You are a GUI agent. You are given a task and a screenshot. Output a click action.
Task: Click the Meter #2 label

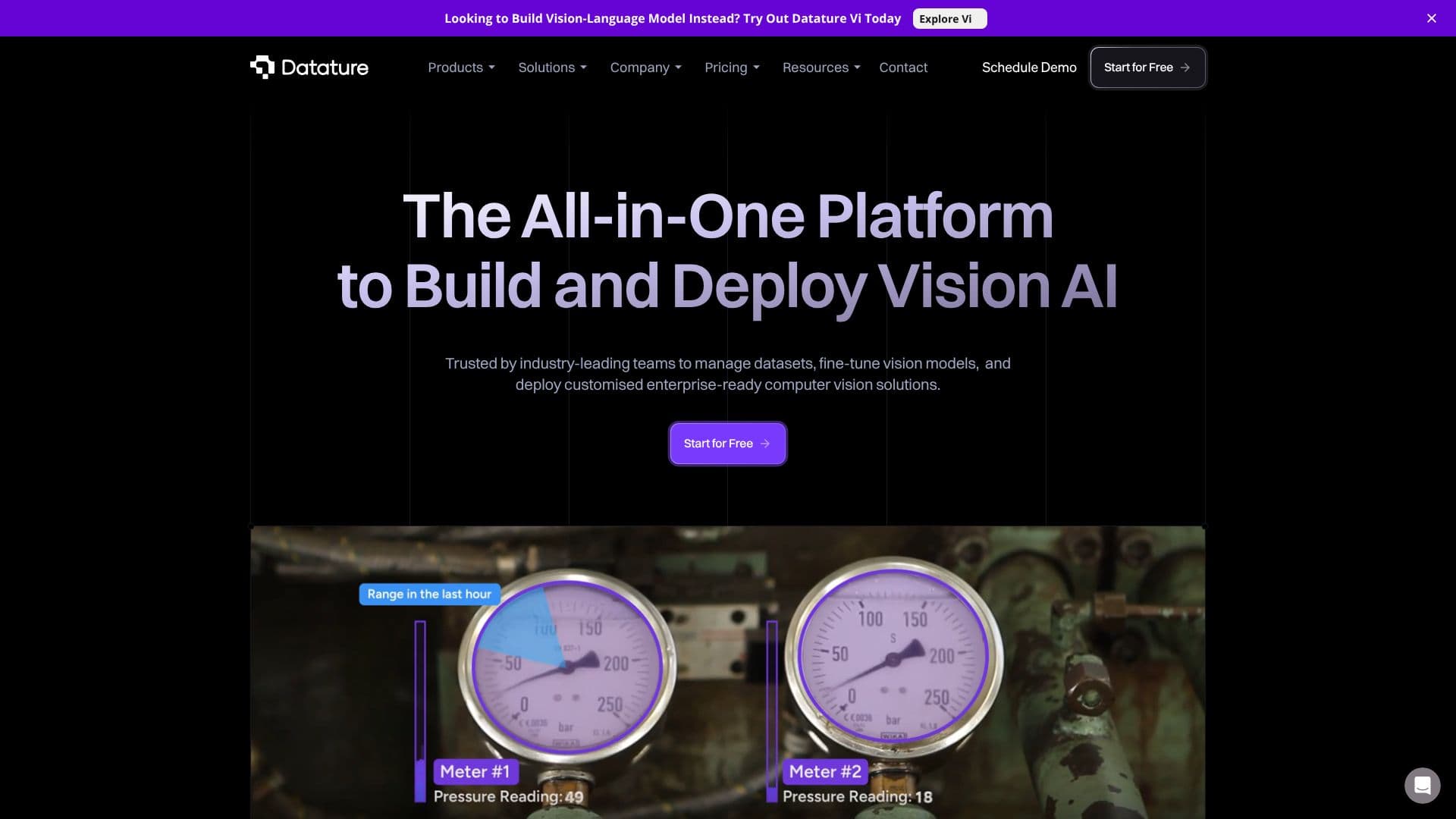point(825,771)
